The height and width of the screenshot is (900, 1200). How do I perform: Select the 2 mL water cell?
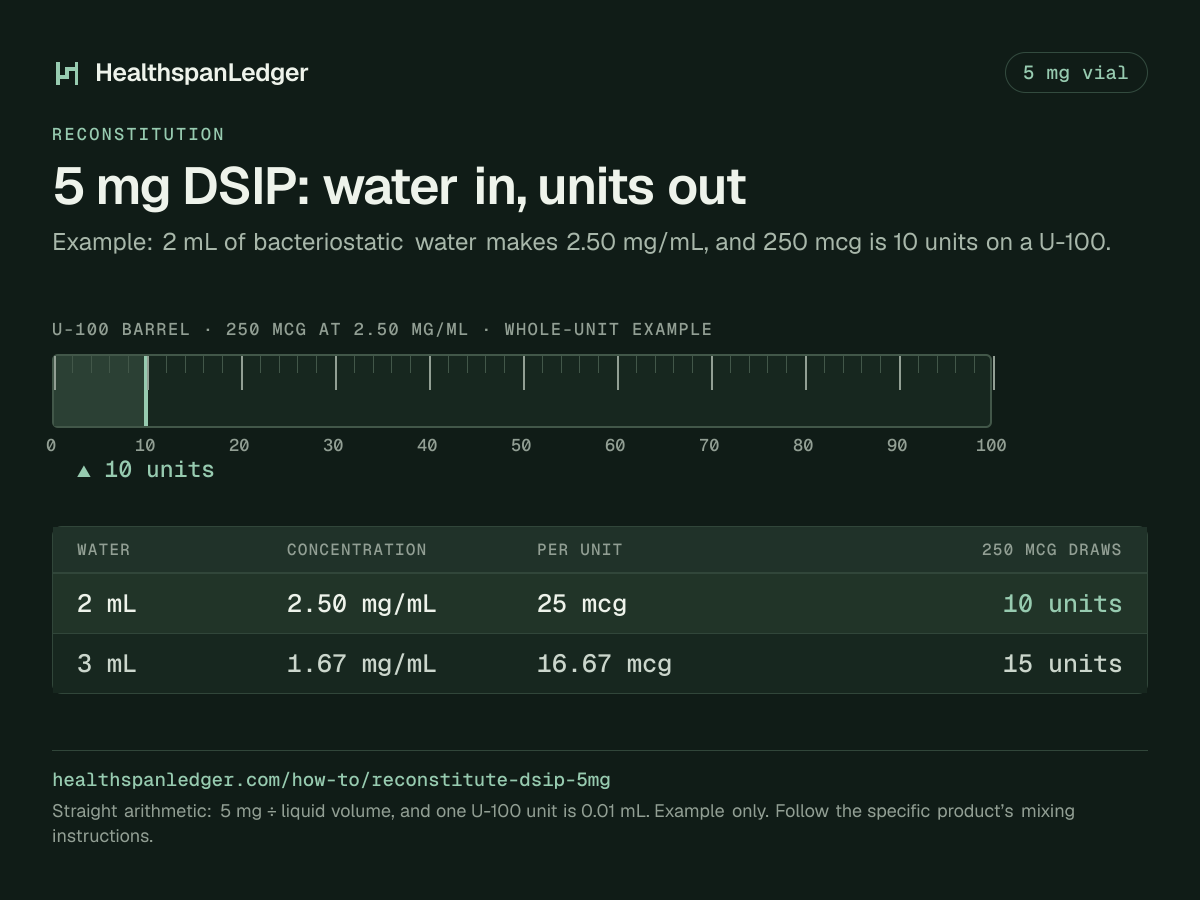pyautogui.click(x=107, y=604)
